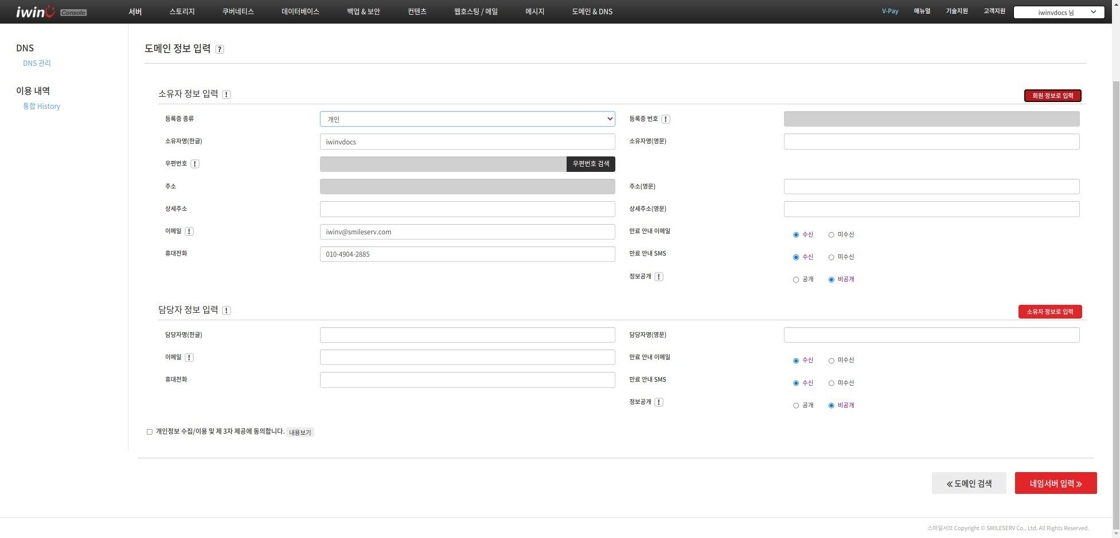
Task: Choose 비공개 for contact person 정보공개
Action: click(831, 406)
